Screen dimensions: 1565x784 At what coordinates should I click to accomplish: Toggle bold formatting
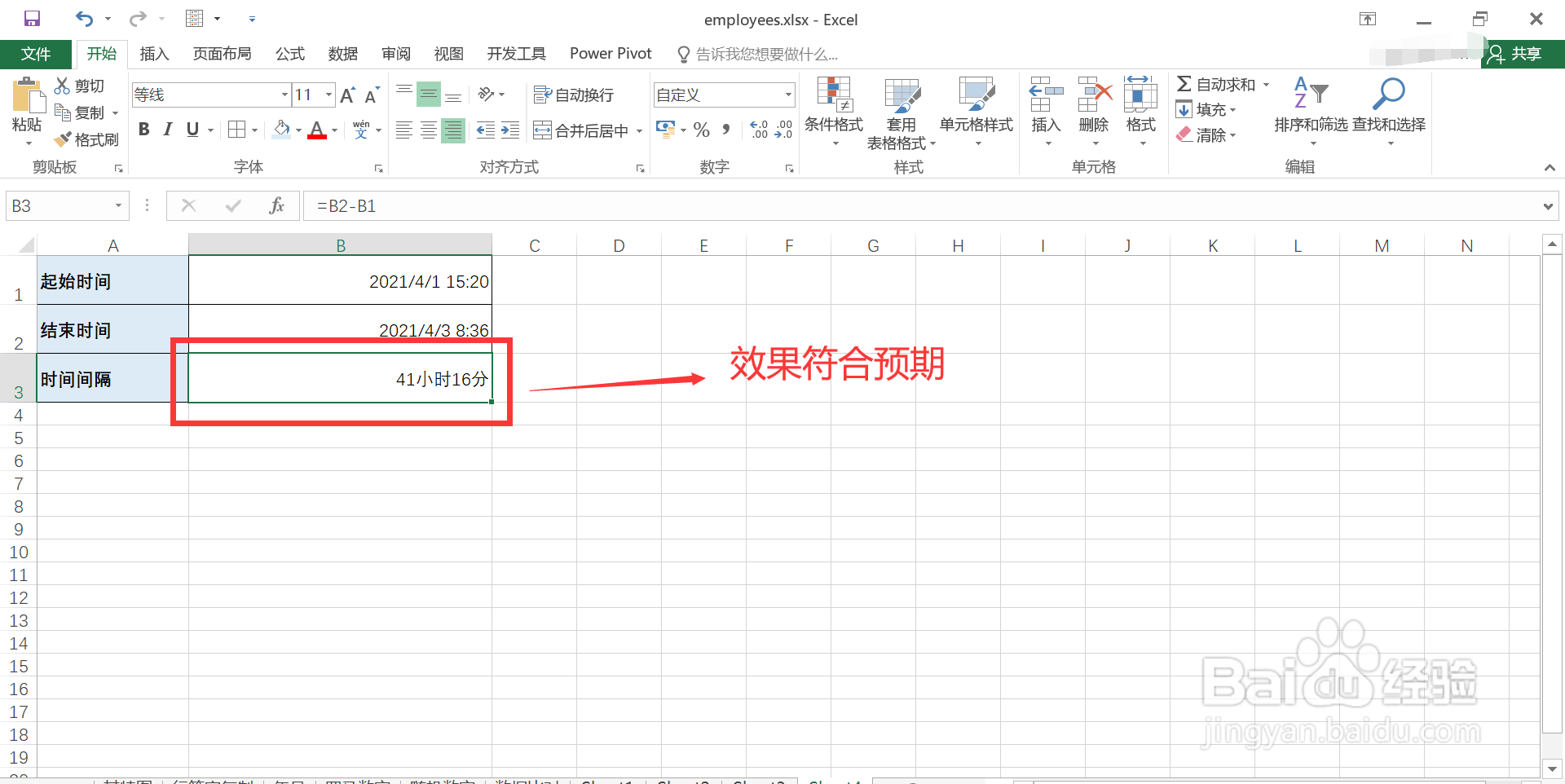point(143,129)
